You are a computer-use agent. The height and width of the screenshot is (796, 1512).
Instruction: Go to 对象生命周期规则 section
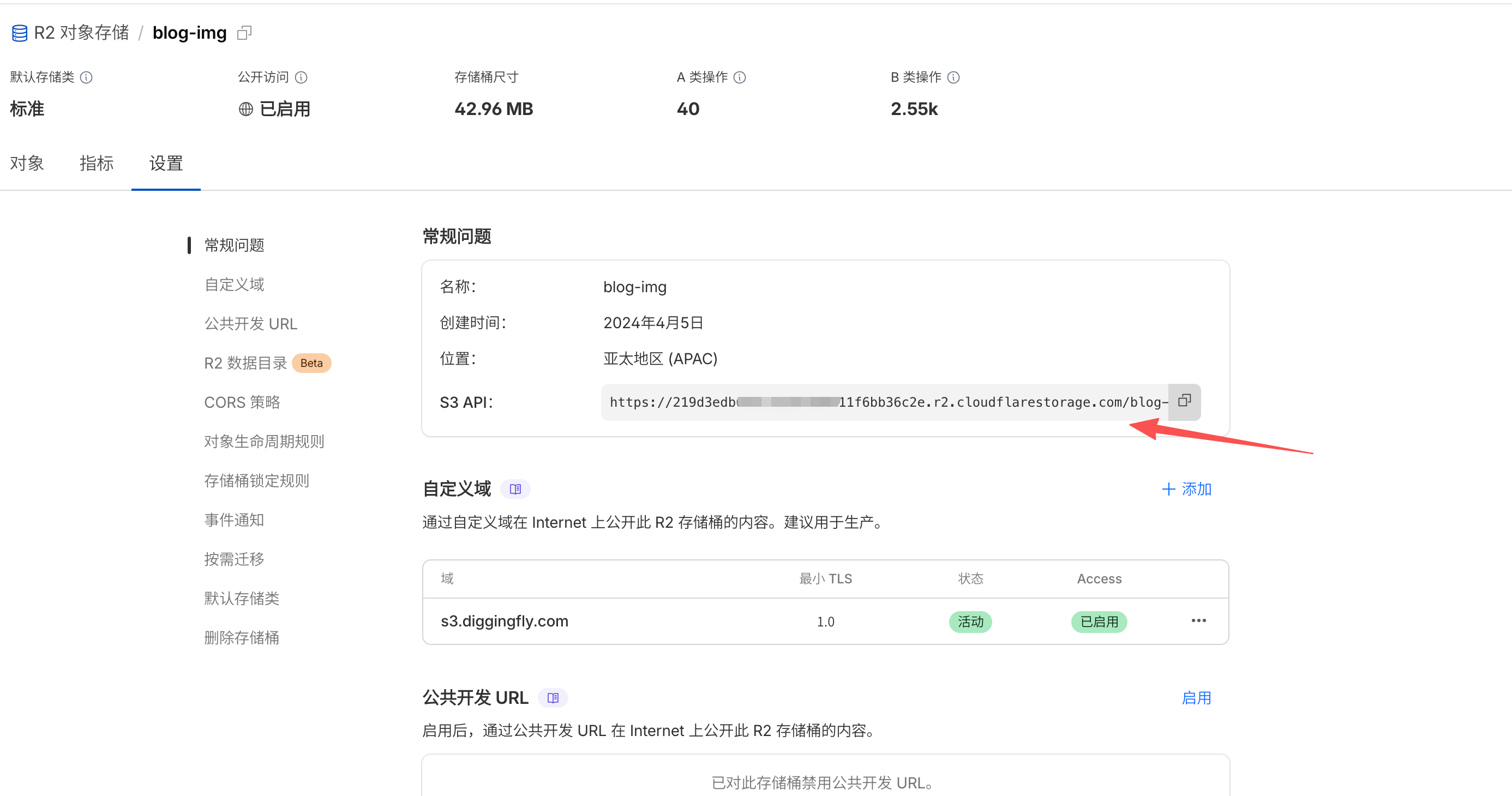point(264,441)
